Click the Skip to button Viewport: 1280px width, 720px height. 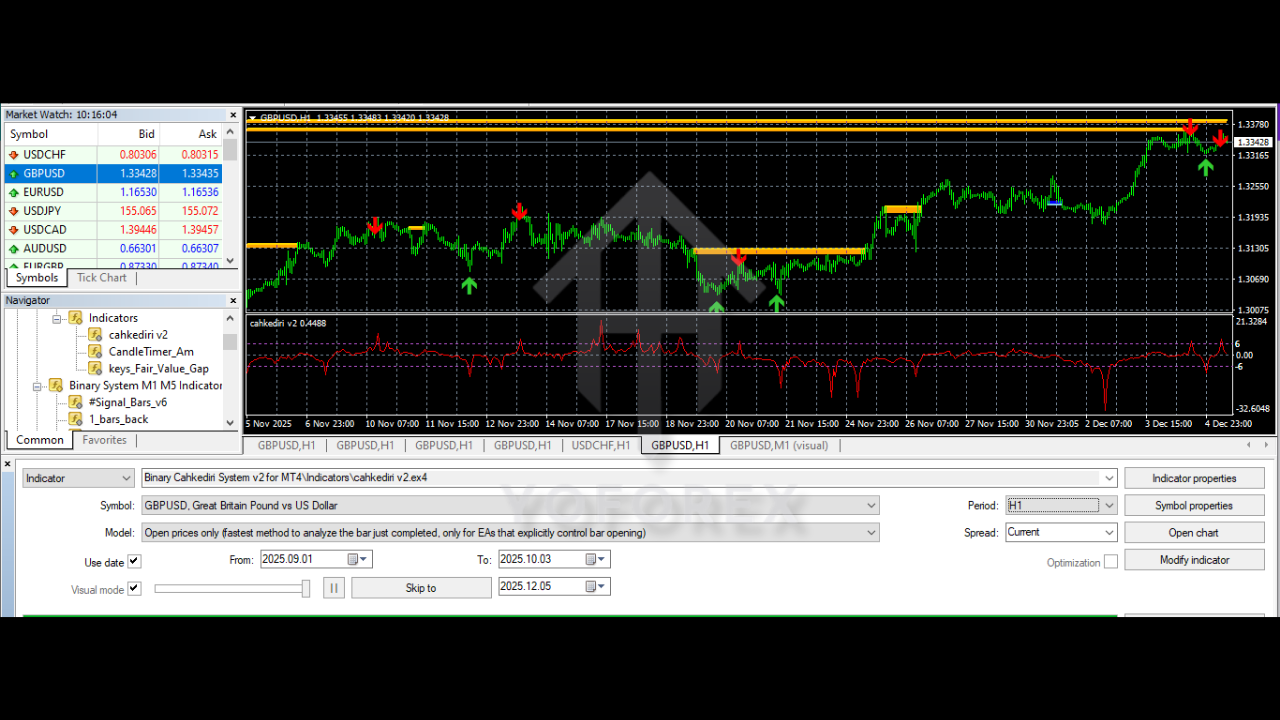pos(421,587)
